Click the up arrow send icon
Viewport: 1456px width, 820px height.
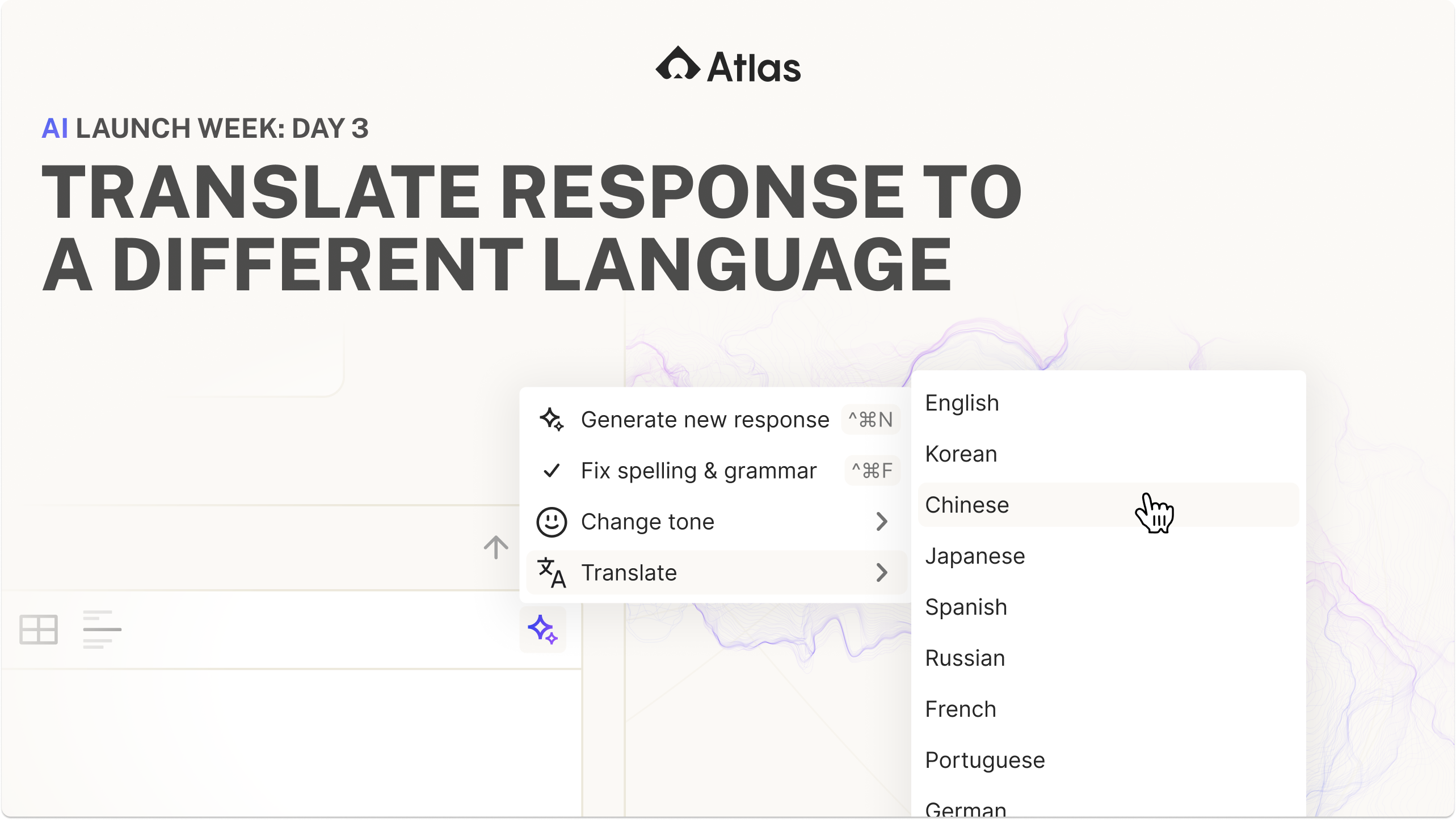tap(496, 547)
